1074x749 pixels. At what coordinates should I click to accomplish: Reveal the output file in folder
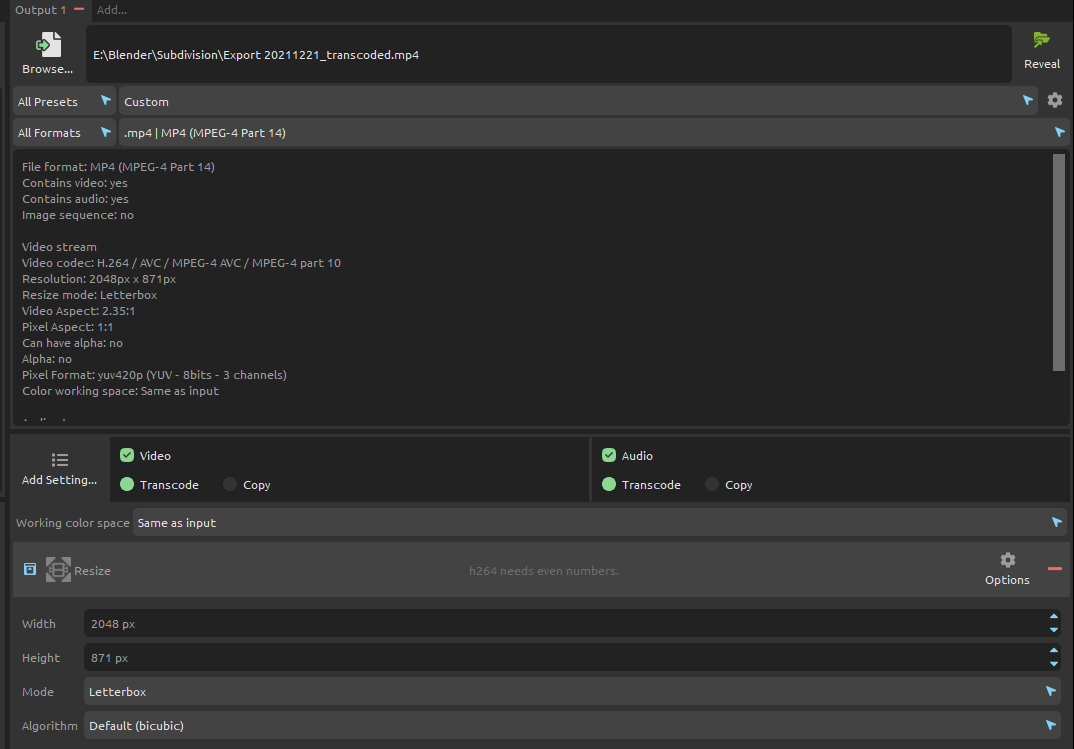[1041, 51]
